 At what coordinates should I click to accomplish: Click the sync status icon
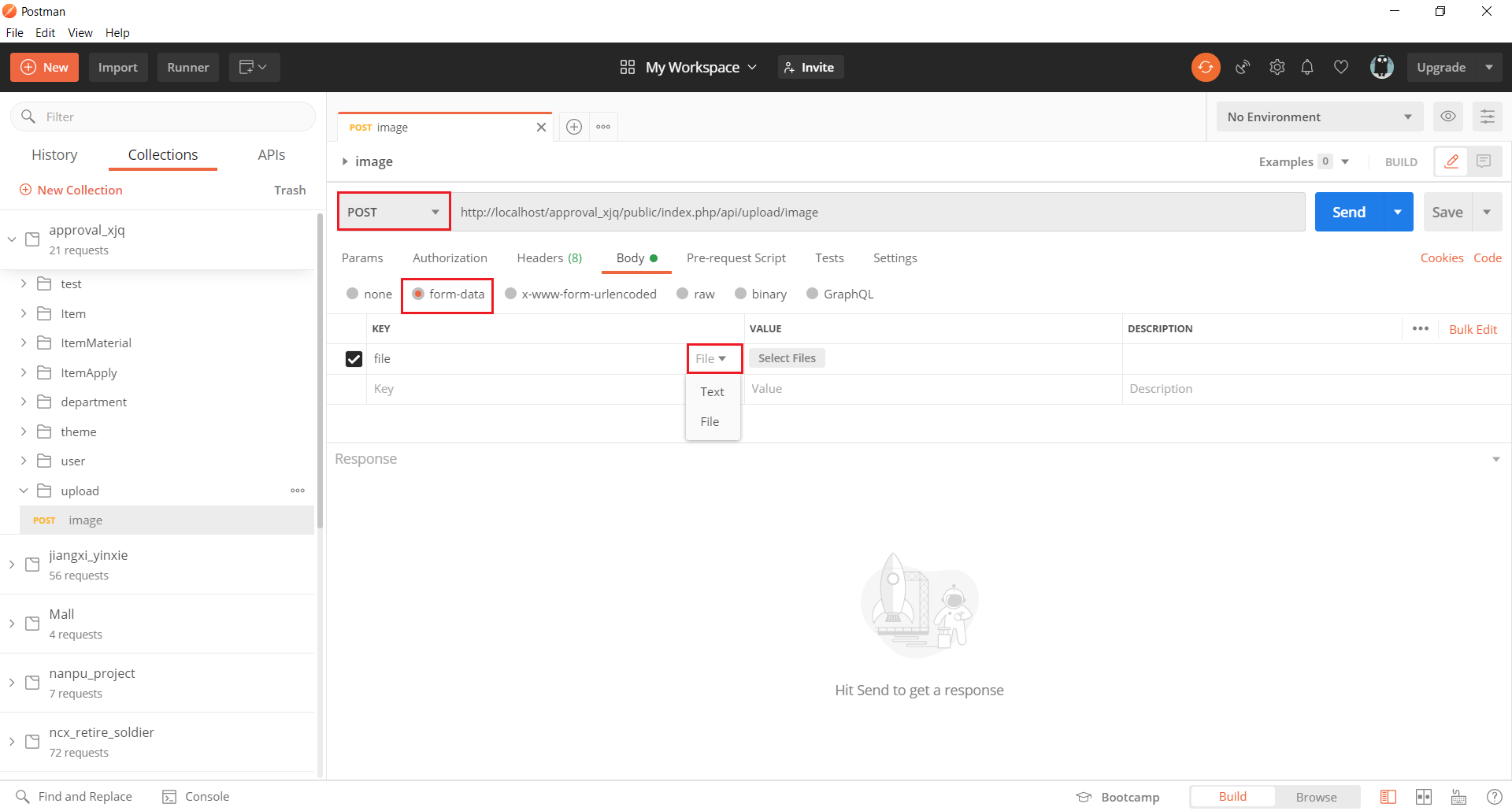tap(1206, 67)
